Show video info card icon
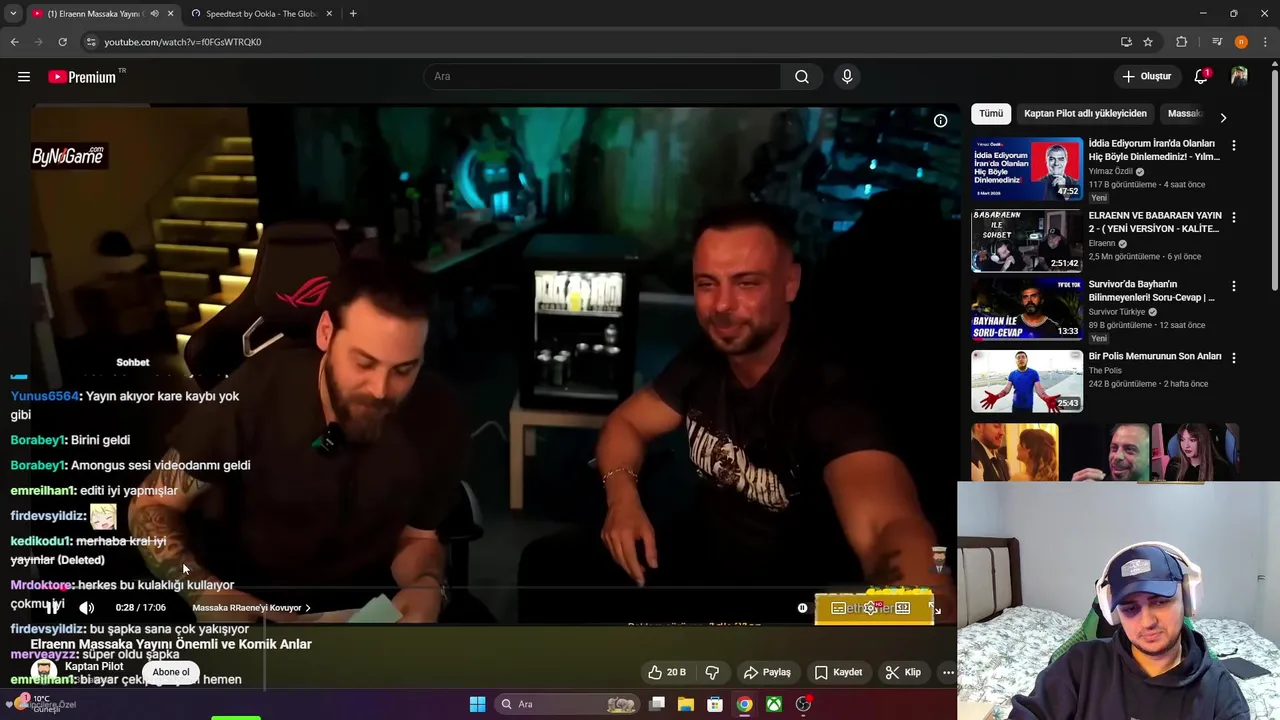Viewport: 1280px width, 720px height. pos(940,121)
